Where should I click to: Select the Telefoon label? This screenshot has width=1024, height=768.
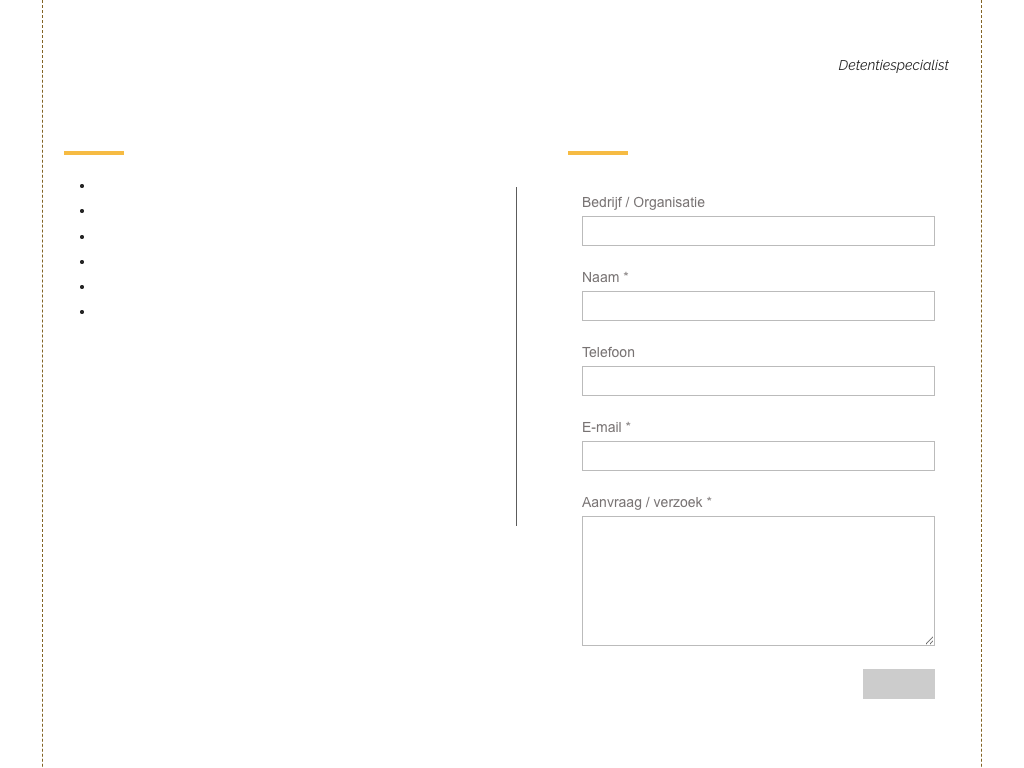coord(608,352)
